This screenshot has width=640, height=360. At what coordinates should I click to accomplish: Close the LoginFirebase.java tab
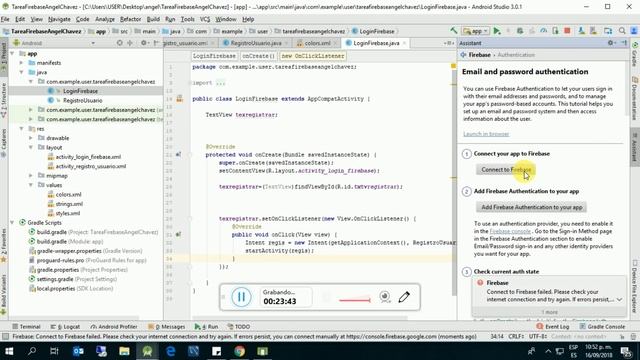(404, 43)
